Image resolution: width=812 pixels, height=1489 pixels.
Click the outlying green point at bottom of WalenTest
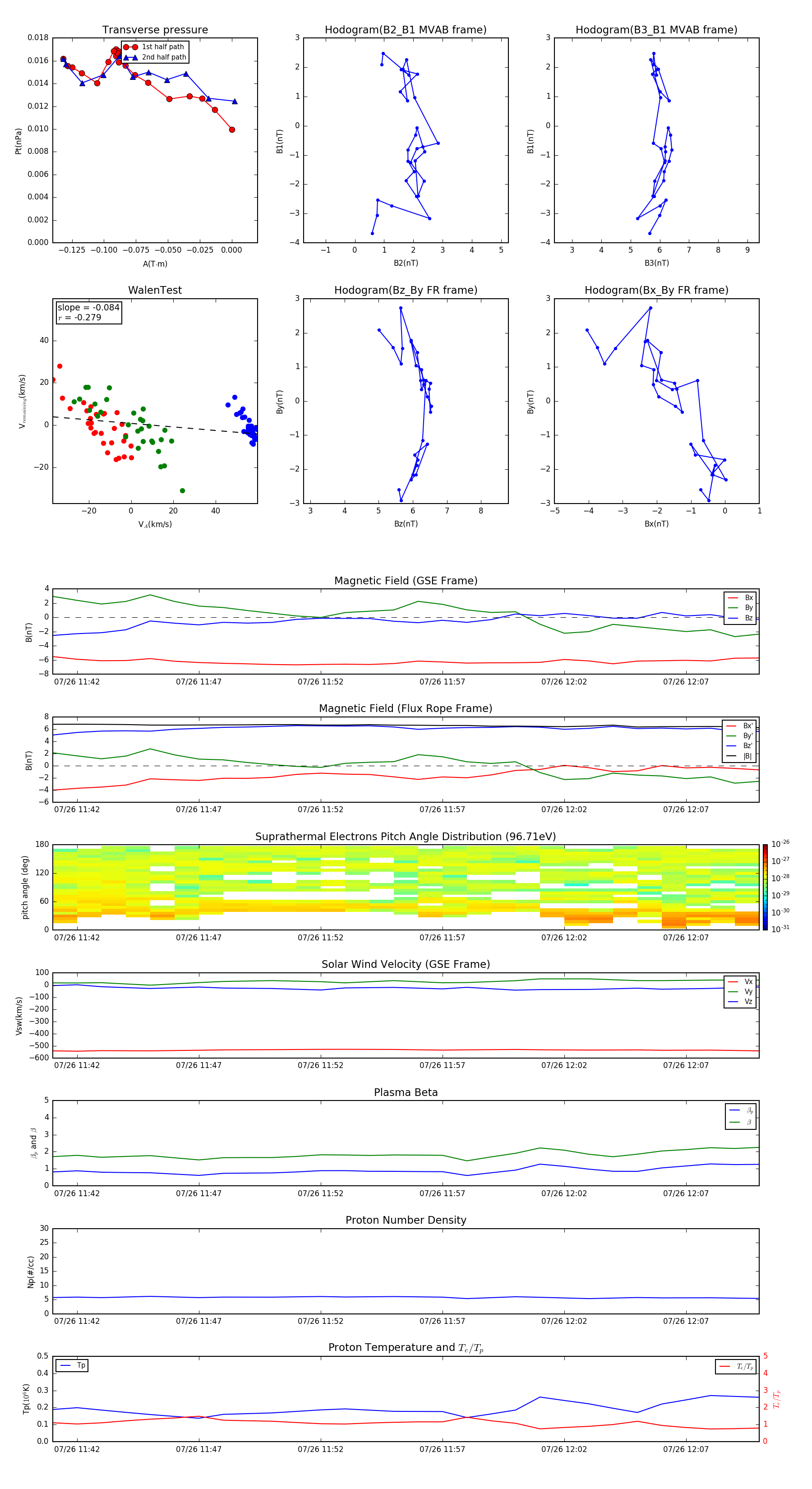pos(183,491)
